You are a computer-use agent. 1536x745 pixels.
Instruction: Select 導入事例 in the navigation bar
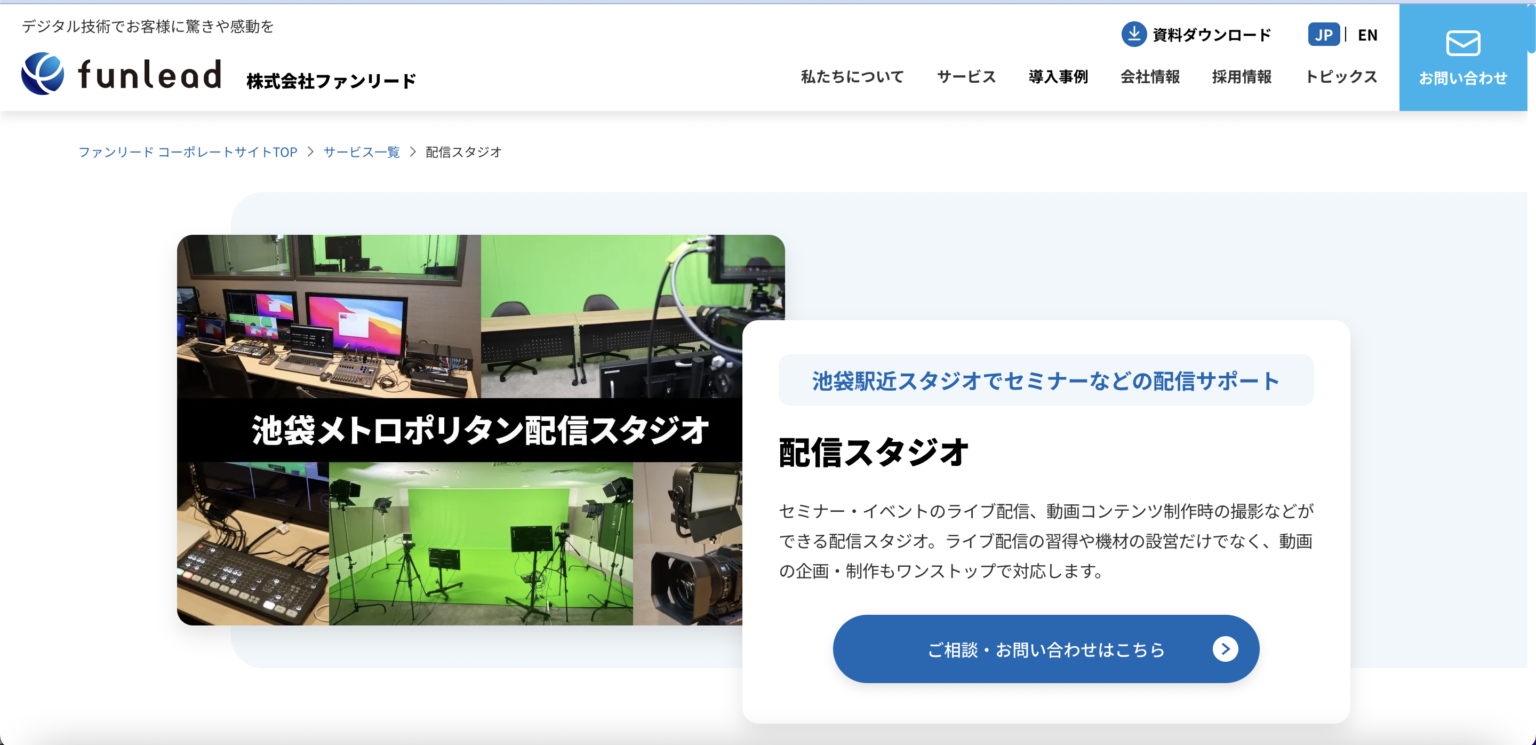(x=1057, y=76)
